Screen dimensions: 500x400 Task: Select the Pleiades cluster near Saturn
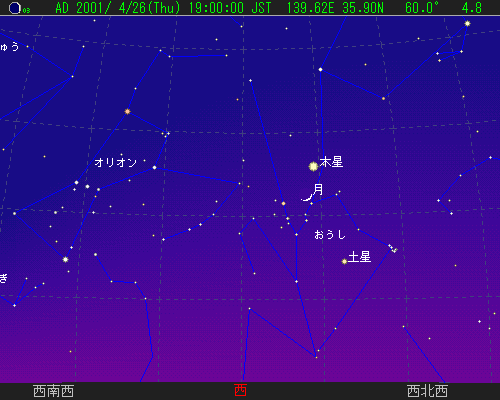(393, 248)
